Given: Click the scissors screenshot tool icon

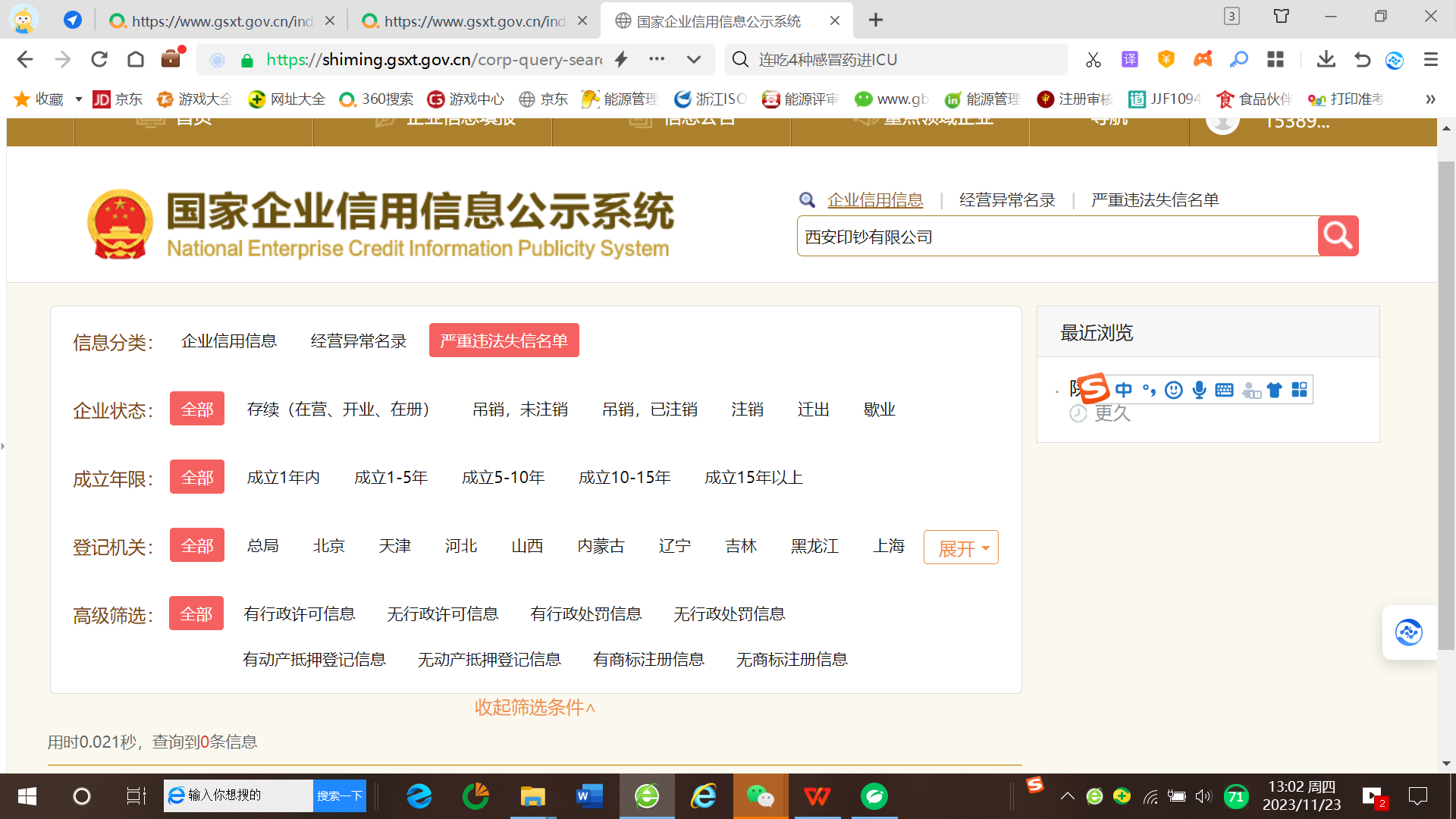Looking at the screenshot, I should [1093, 60].
